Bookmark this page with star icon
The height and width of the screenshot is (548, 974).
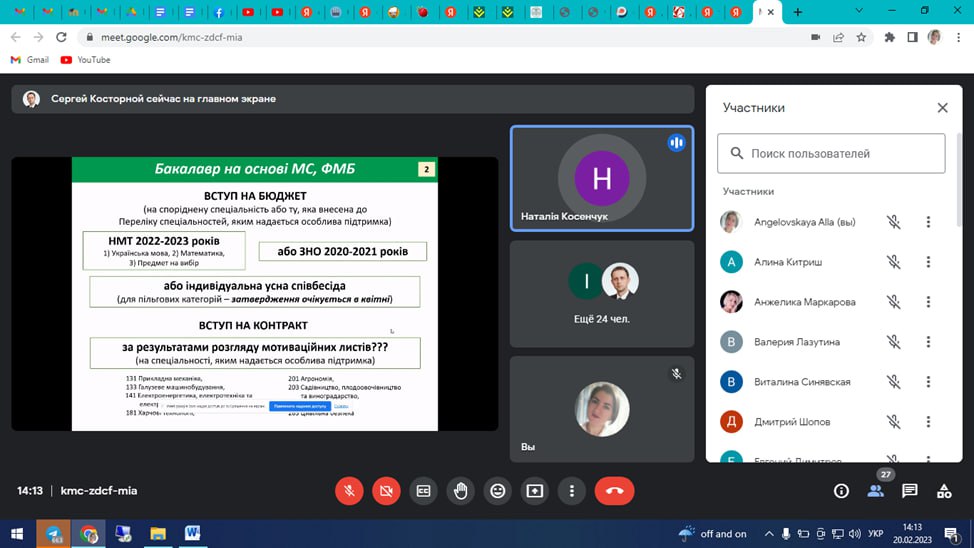(861, 37)
